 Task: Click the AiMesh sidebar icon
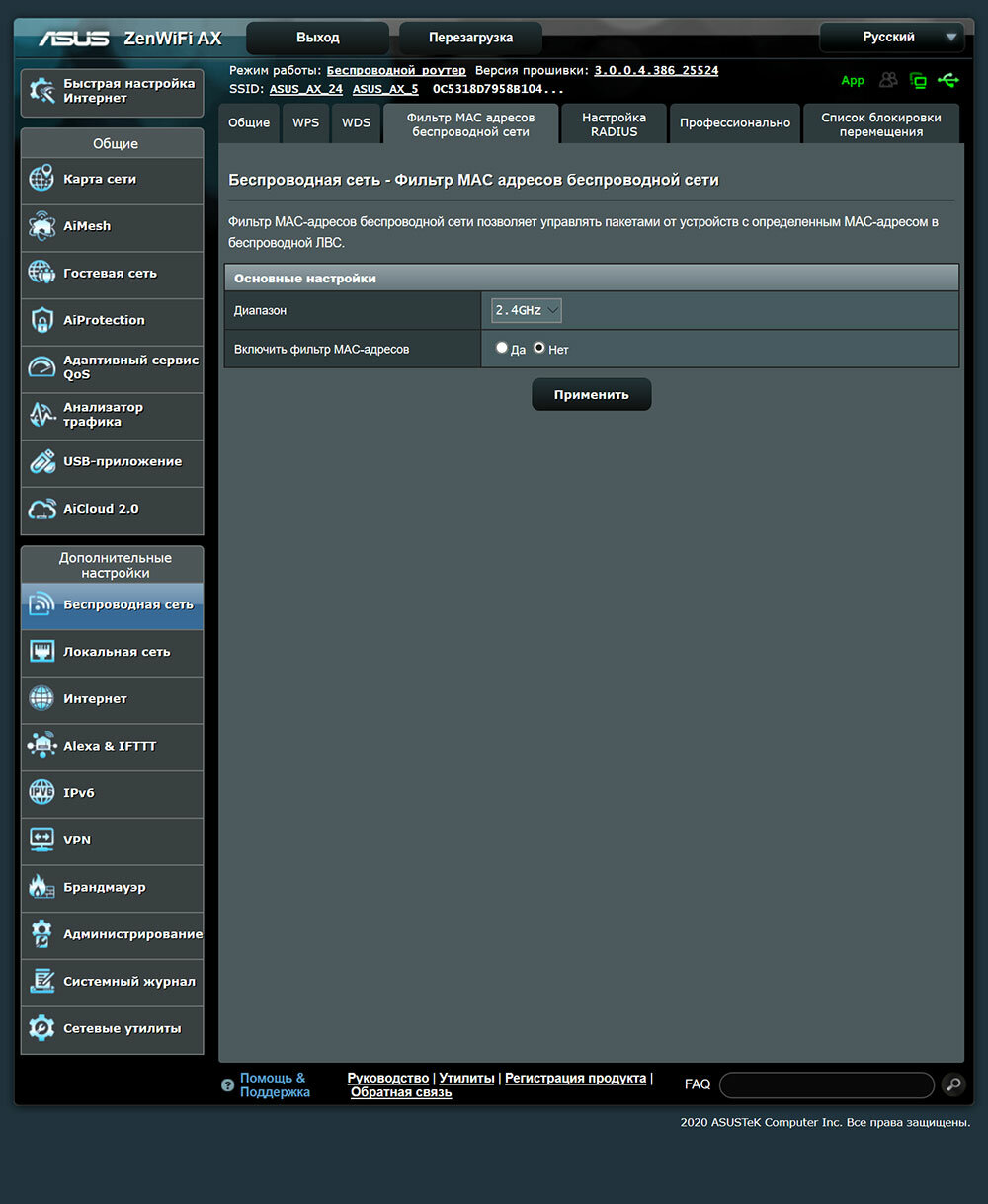point(41,226)
